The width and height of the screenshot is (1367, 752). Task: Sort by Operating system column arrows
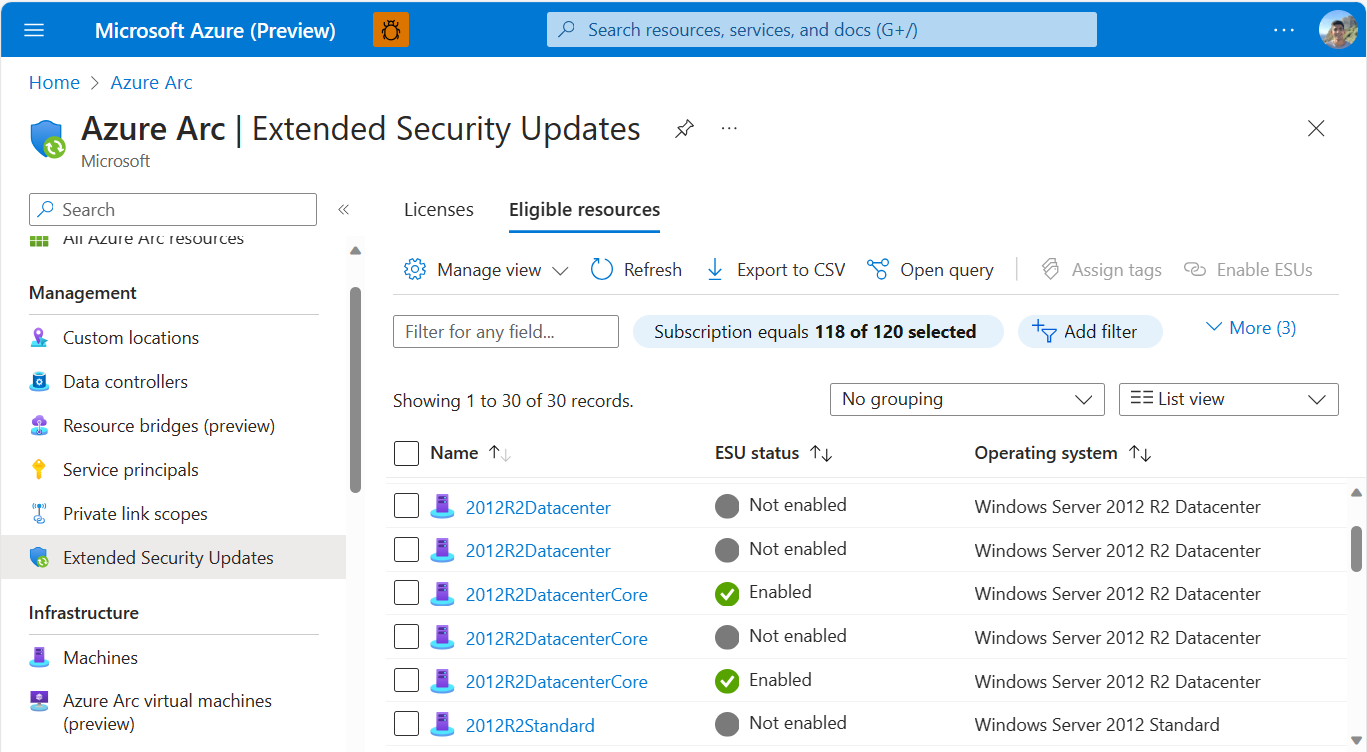pyautogui.click(x=1140, y=454)
